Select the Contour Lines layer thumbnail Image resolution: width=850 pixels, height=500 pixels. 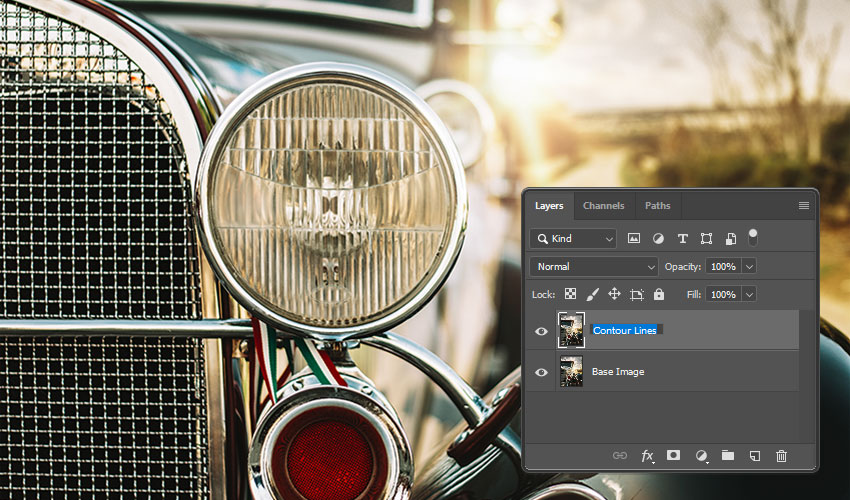pos(571,330)
